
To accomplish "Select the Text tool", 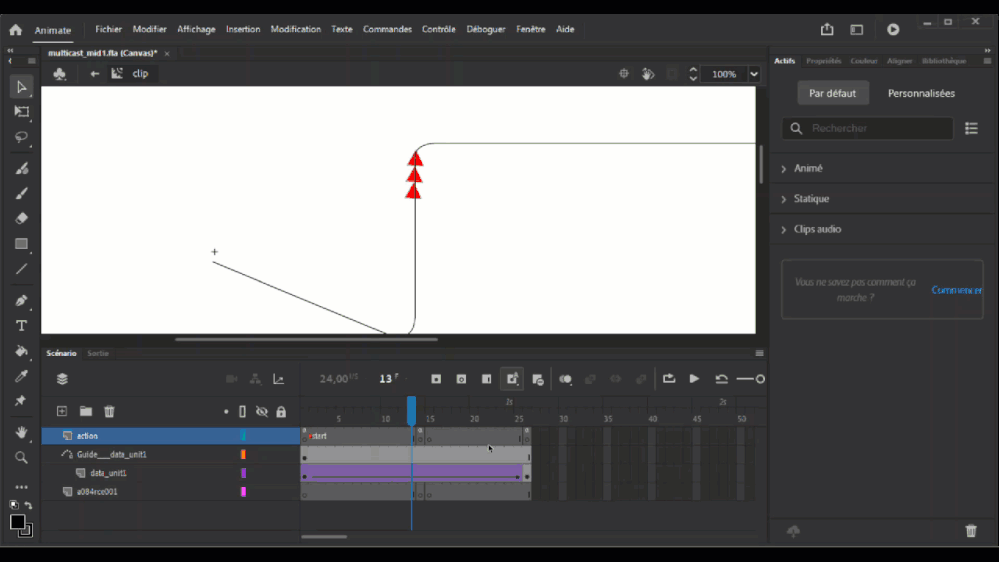I will (x=22, y=326).
